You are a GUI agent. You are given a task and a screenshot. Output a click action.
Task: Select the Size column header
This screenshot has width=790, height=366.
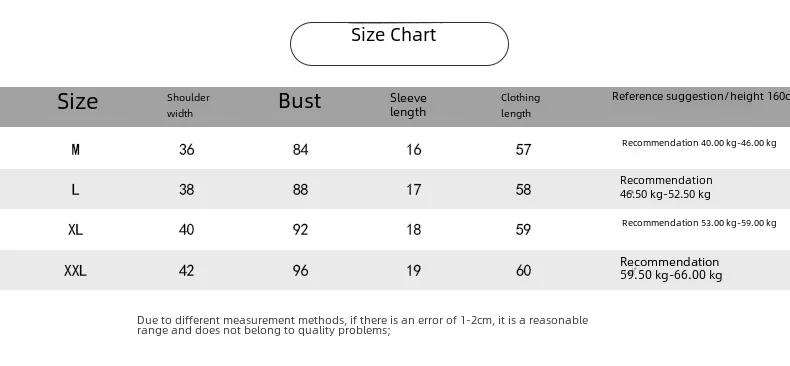pyautogui.click(x=78, y=101)
